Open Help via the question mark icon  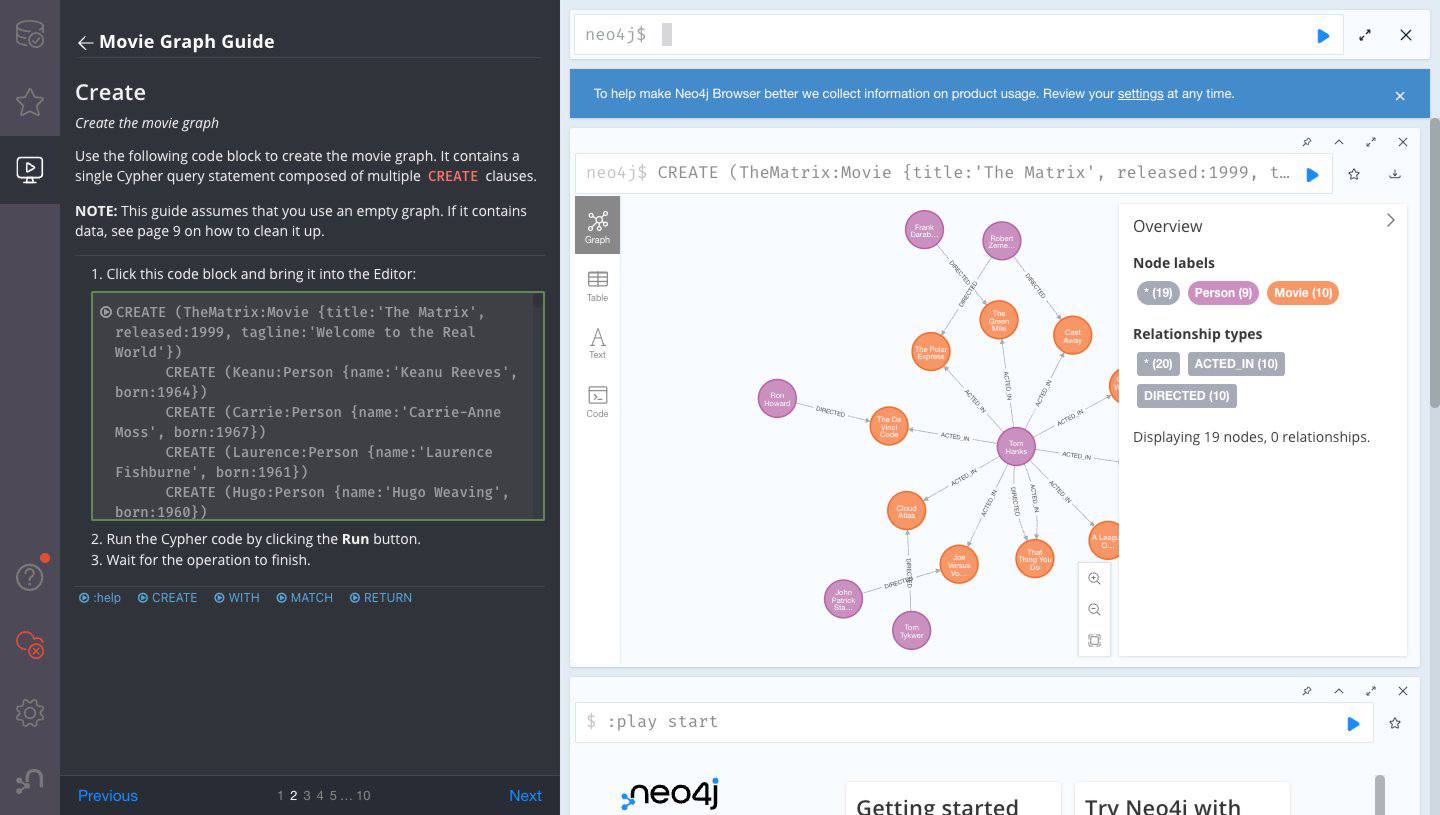click(x=29, y=577)
